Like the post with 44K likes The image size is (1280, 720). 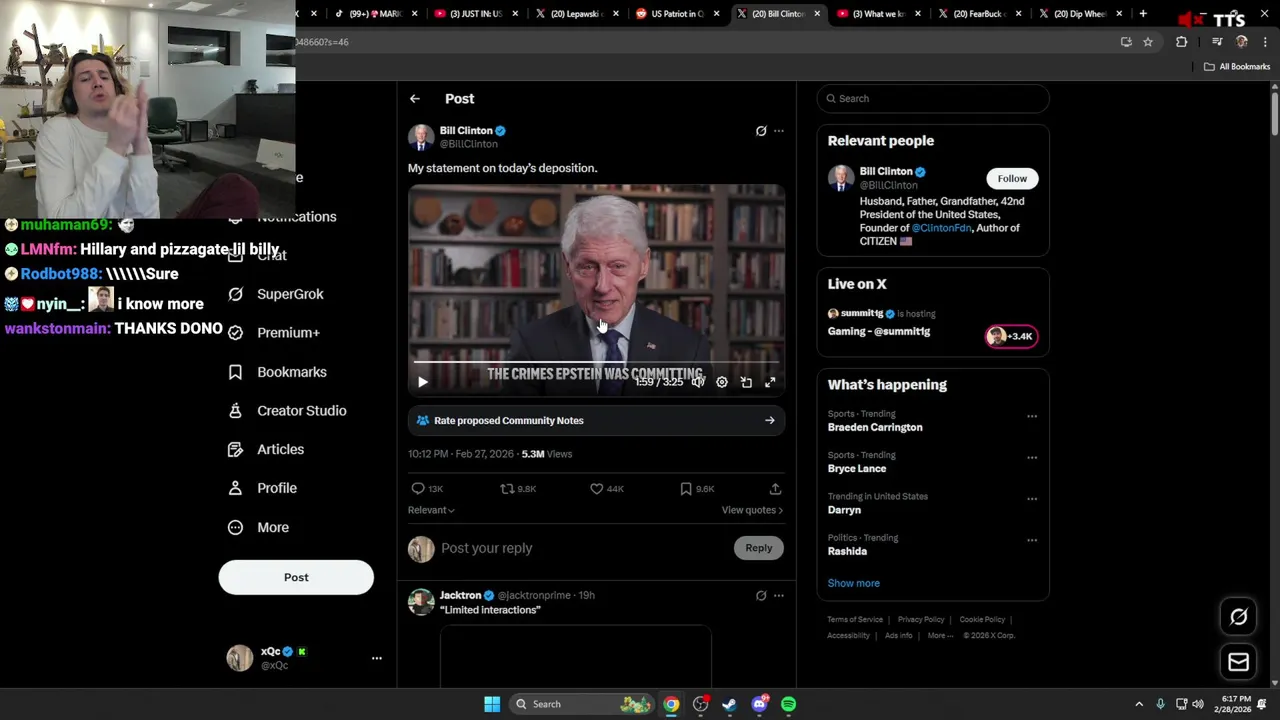607,489
